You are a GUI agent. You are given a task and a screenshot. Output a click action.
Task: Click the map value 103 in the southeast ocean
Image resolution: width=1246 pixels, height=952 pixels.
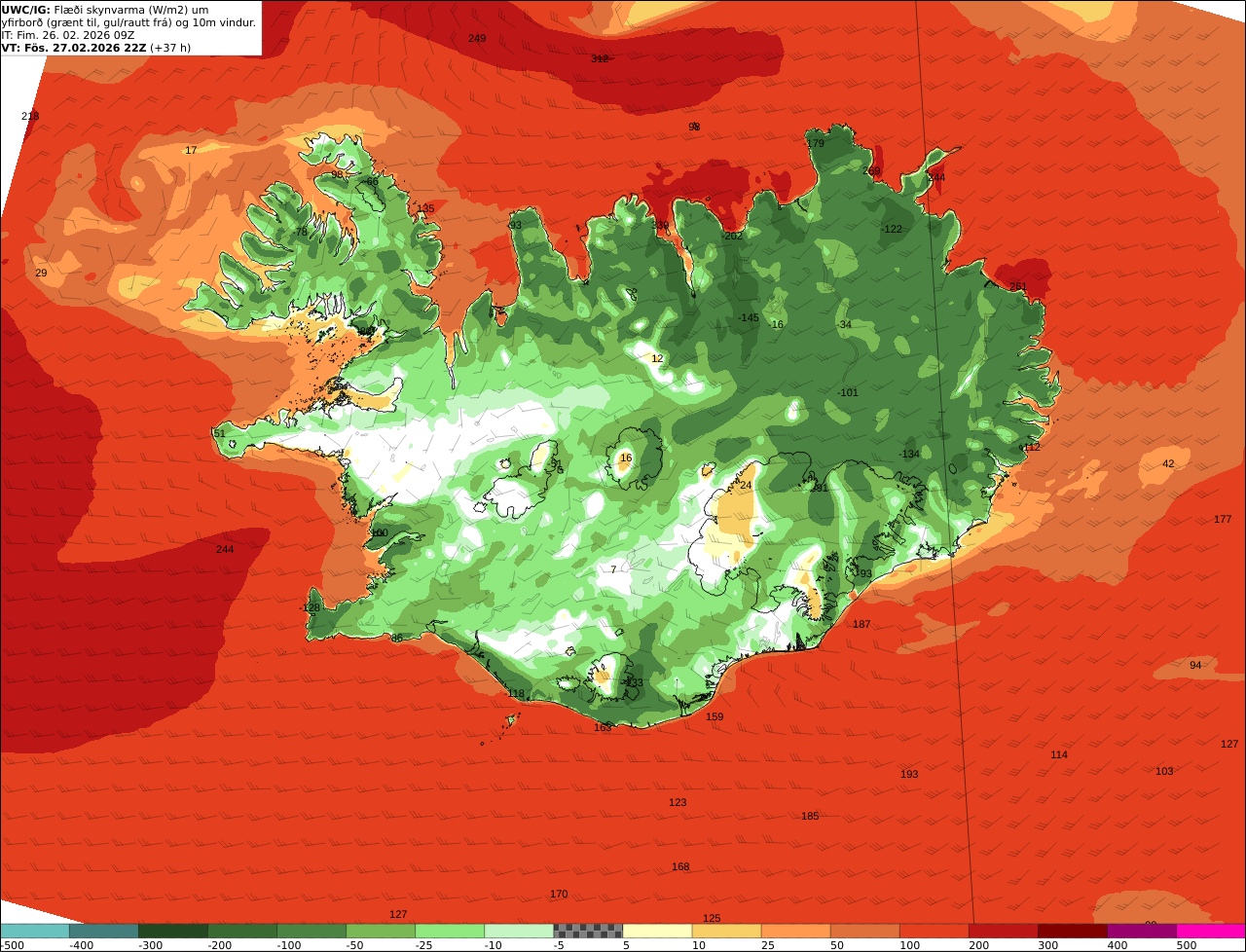pos(1164,772)
